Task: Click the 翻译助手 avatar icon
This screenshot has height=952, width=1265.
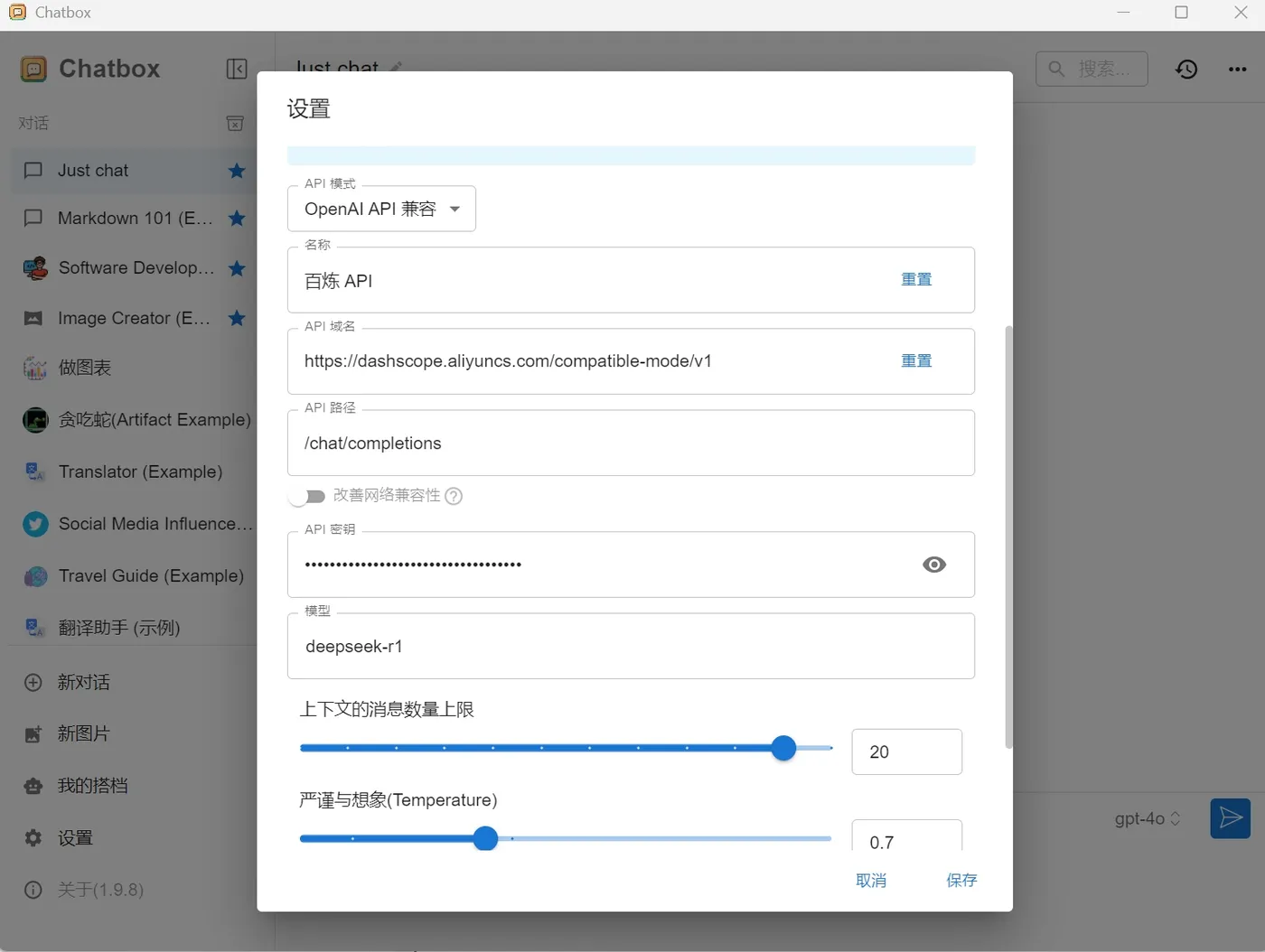Action: click(x=35, y=628)
